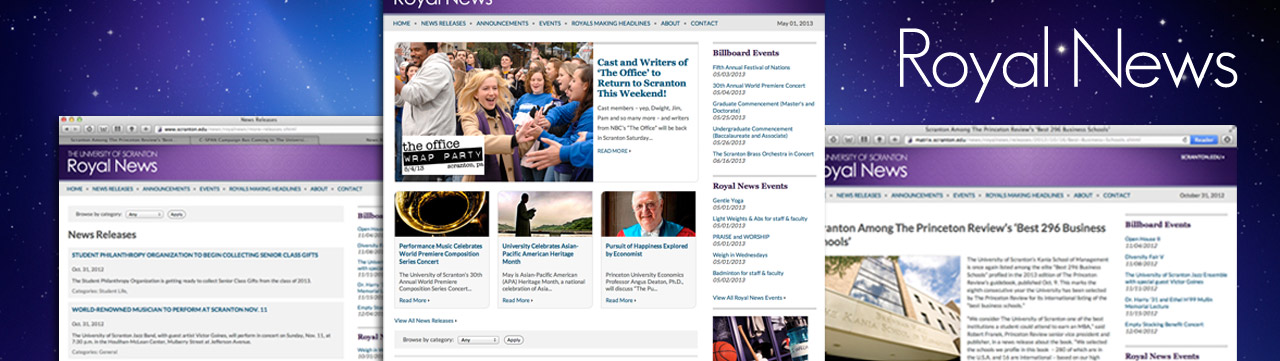Click READ MORE under The Office story
1280x361 pixels.
[614, 150]
